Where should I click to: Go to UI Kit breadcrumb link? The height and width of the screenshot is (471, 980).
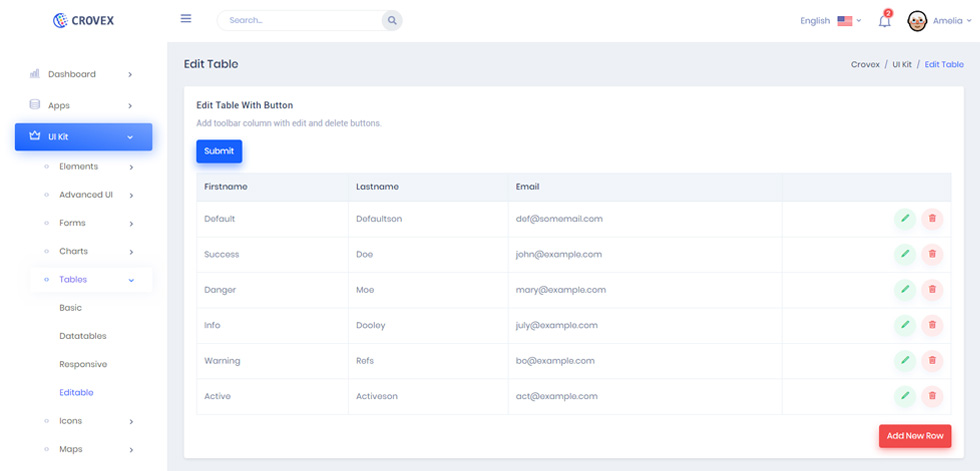tap(902, 64)
